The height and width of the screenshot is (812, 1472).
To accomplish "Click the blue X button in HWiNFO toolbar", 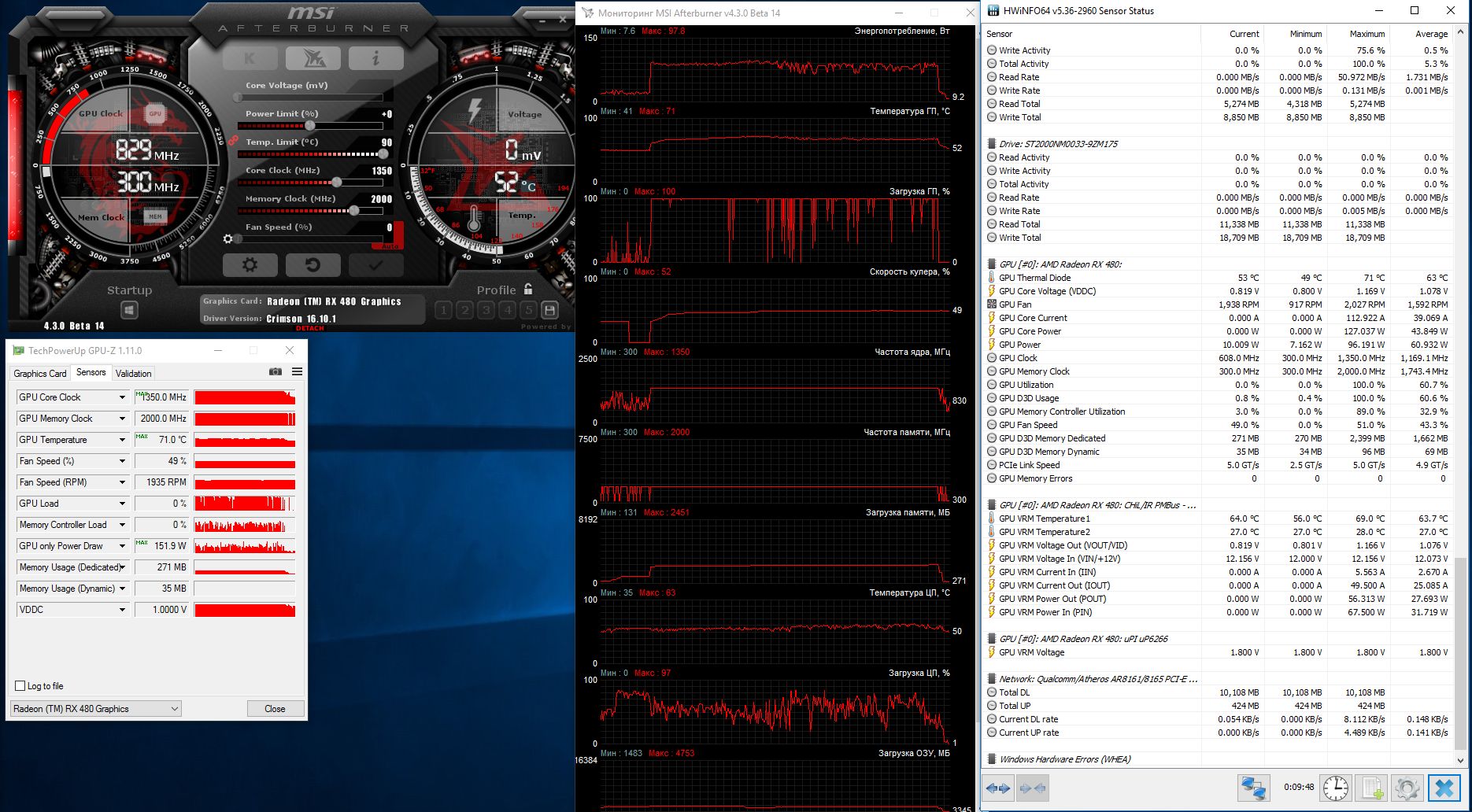I will pos(1444,788).
